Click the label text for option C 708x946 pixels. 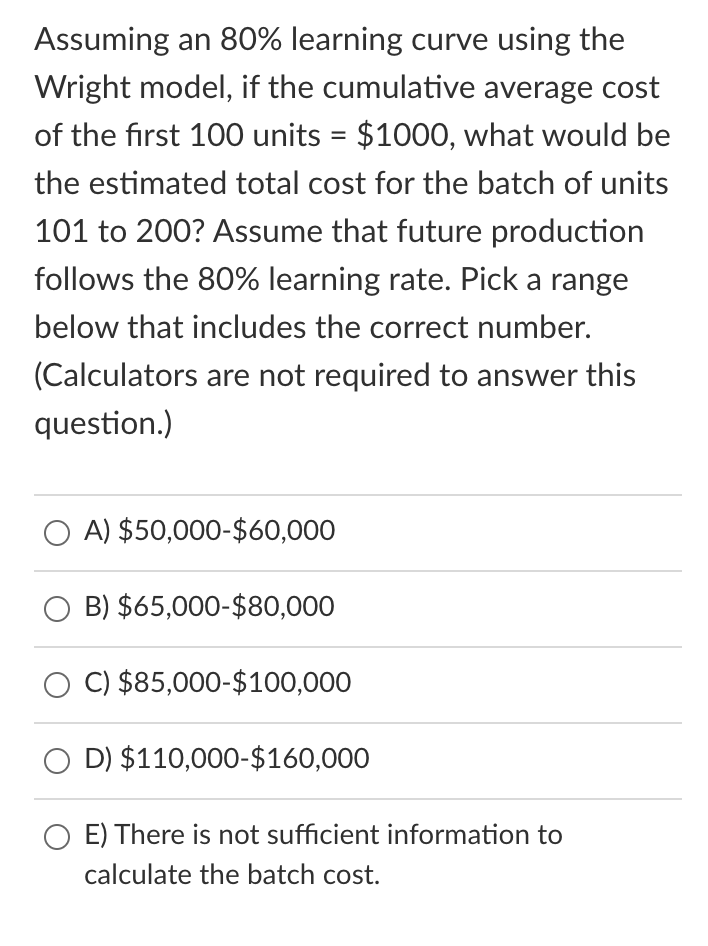(217, 683)
